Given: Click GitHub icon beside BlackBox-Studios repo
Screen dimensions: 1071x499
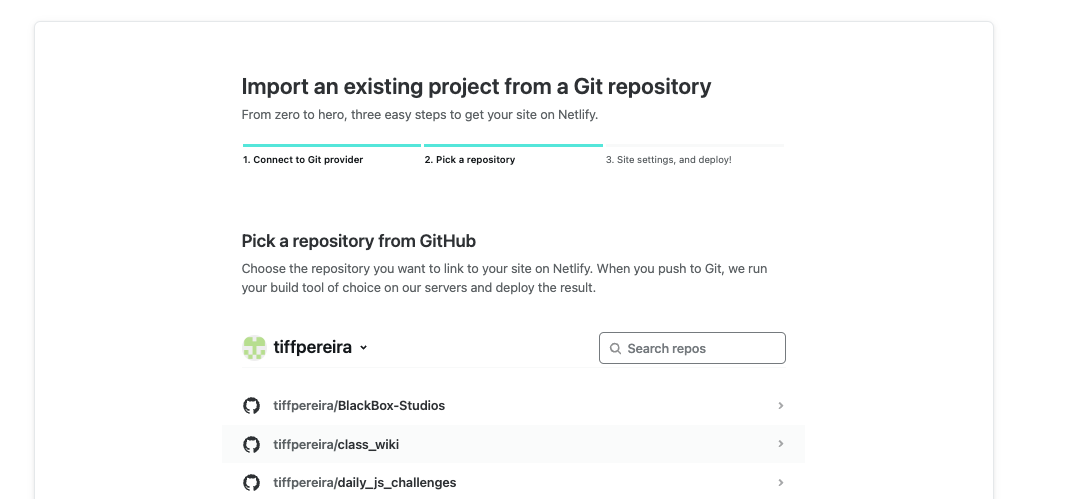Looking at the screenshot, I should pyautogui.click(x=251, y=405).
